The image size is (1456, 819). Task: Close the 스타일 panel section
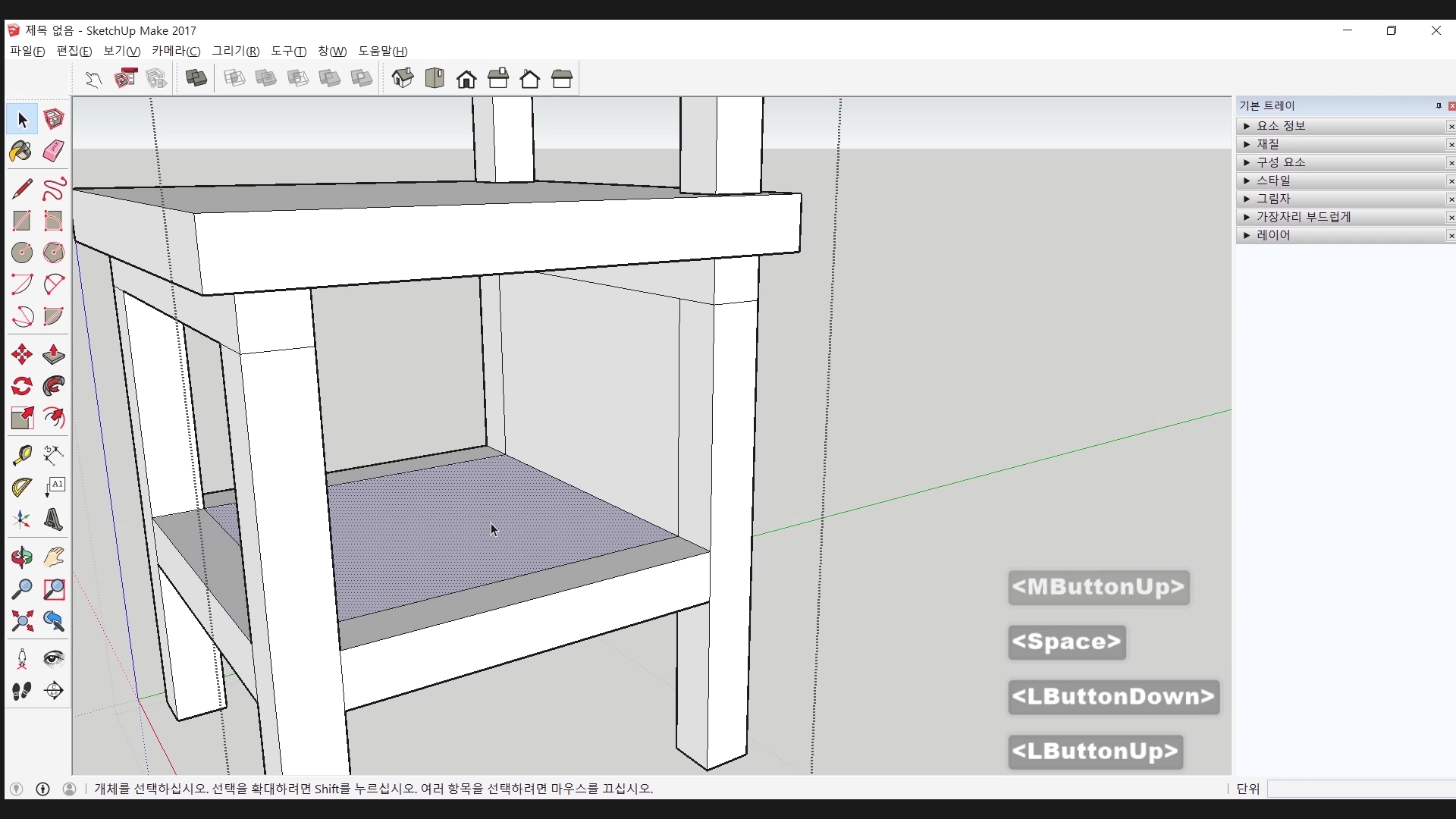click(x=1451, y=180)
